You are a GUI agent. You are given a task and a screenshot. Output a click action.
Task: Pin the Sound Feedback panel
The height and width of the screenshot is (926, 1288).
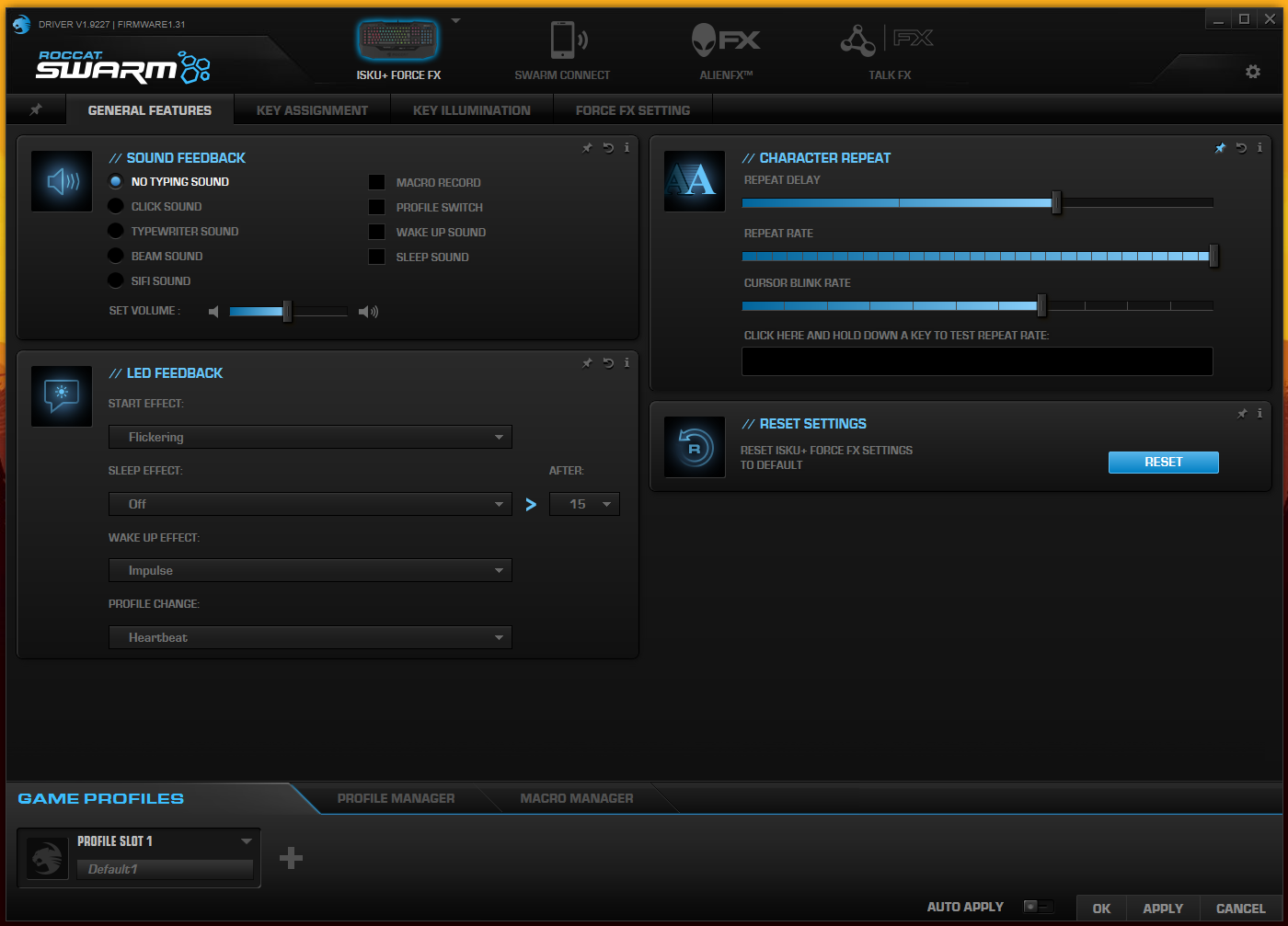pos(587,148)
